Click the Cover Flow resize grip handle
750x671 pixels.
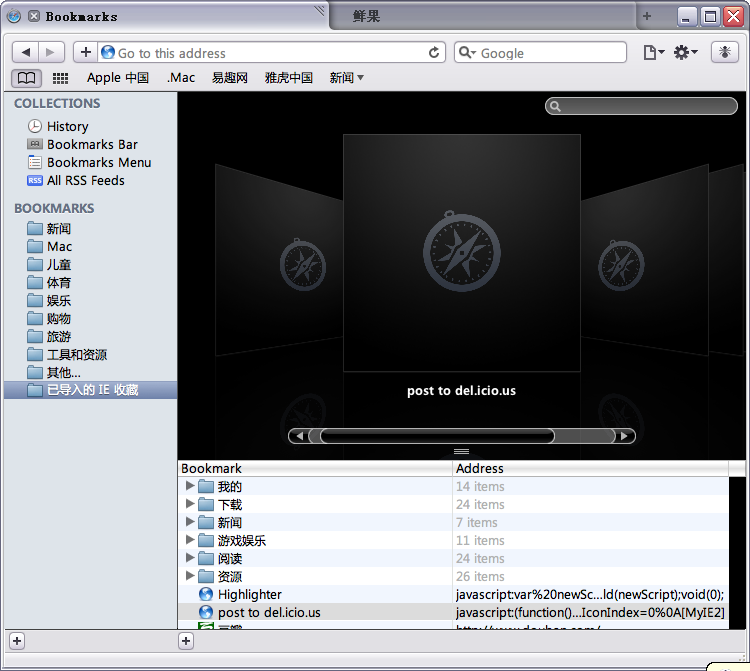coord(461,451)
